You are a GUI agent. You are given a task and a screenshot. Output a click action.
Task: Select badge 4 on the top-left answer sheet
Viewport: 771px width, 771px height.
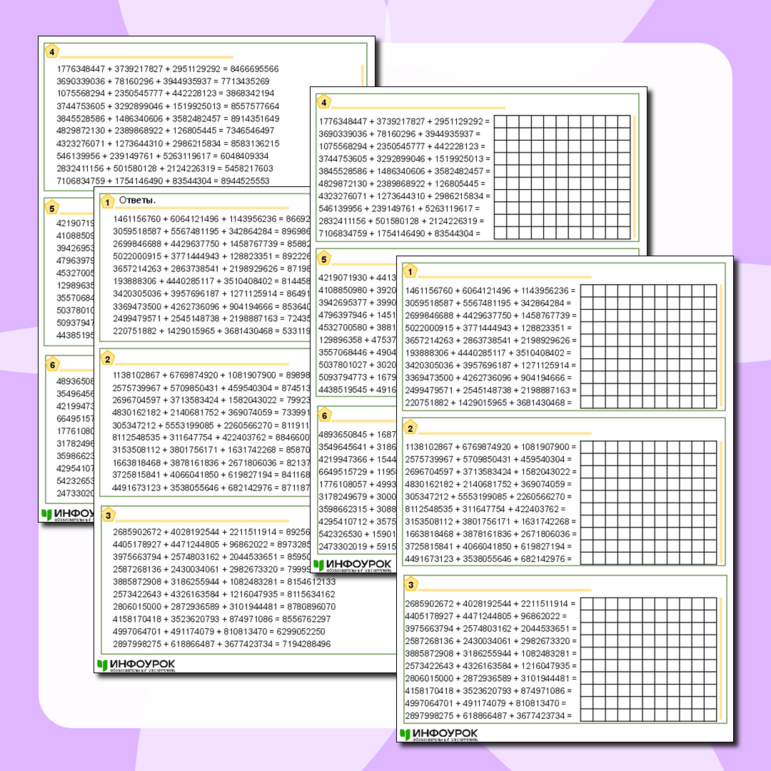click(53, 52)
